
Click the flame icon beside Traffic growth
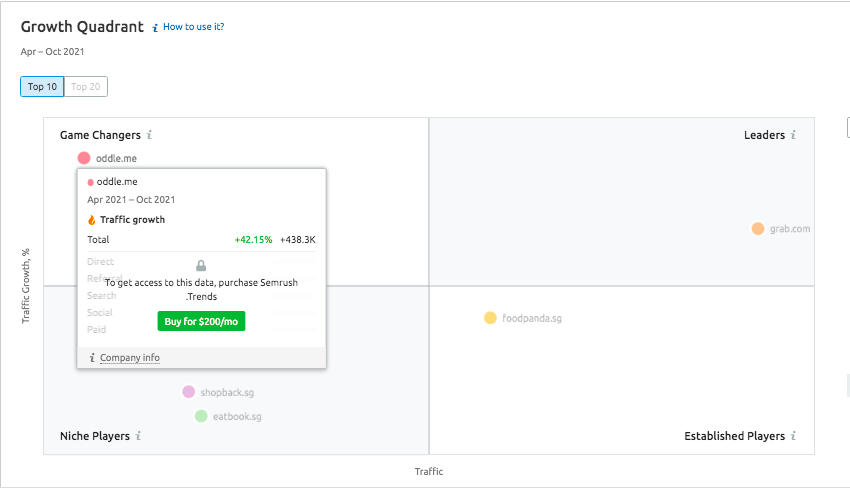pos(92,220)
